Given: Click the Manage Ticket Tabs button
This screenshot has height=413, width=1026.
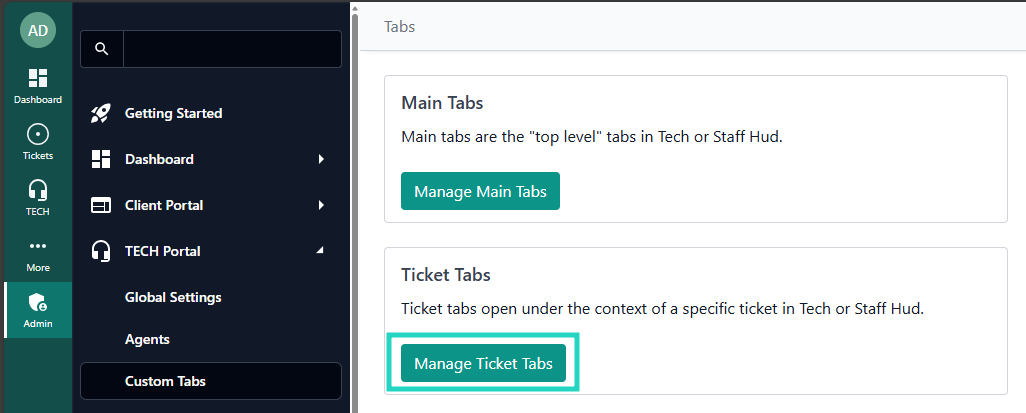Looking at the screenshot, I should (483, 364).
